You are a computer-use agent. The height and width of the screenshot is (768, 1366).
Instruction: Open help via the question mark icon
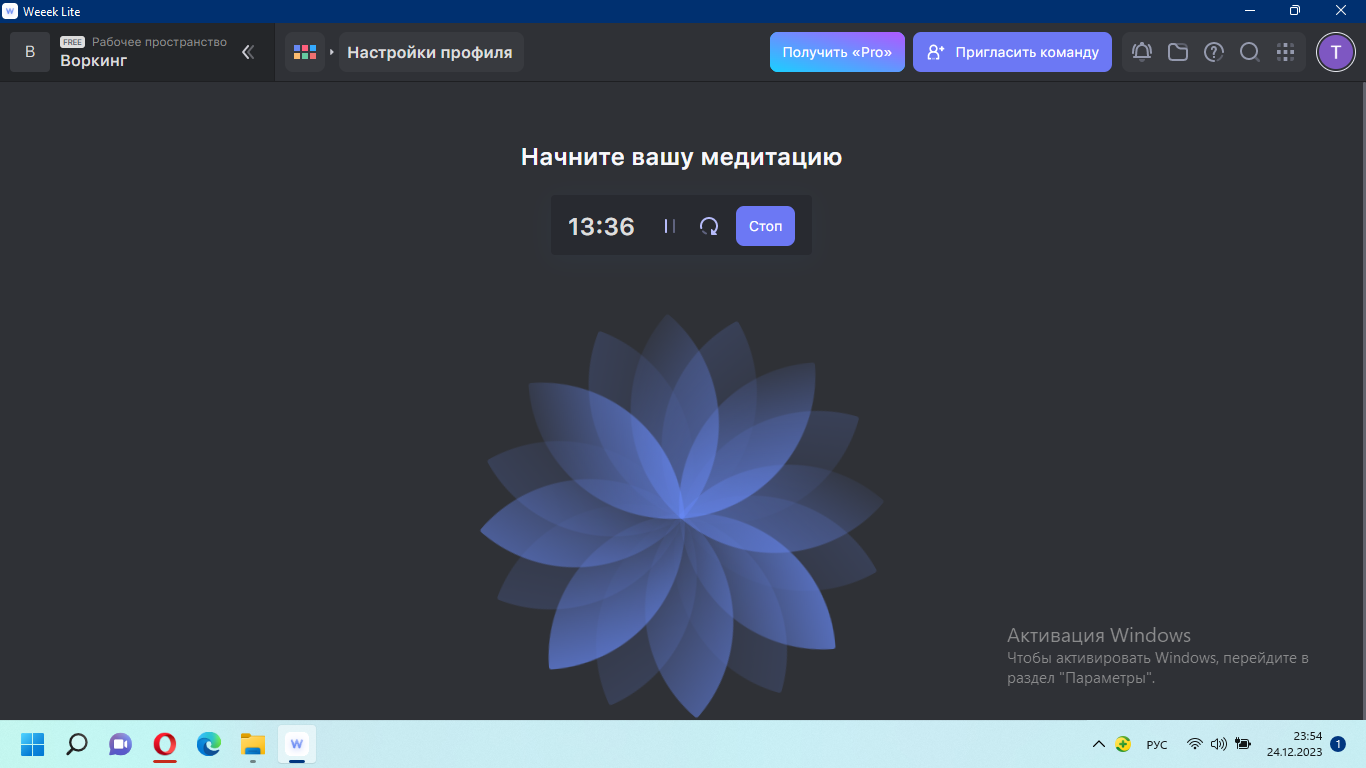point(1213,51)
